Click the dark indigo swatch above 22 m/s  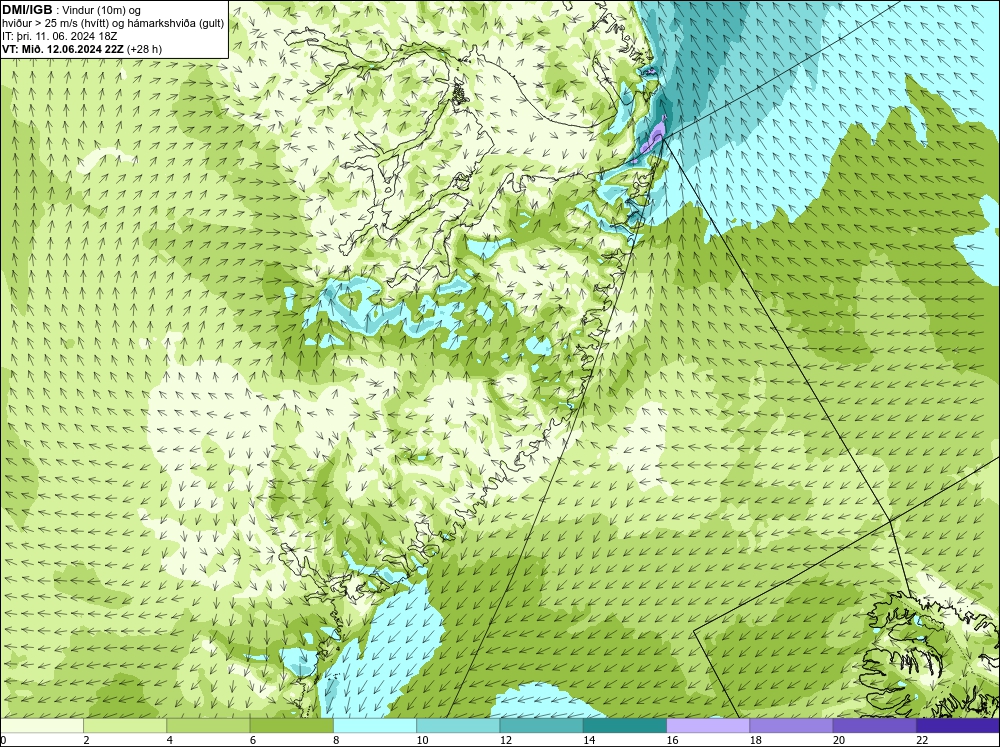(x=958, y=725)
